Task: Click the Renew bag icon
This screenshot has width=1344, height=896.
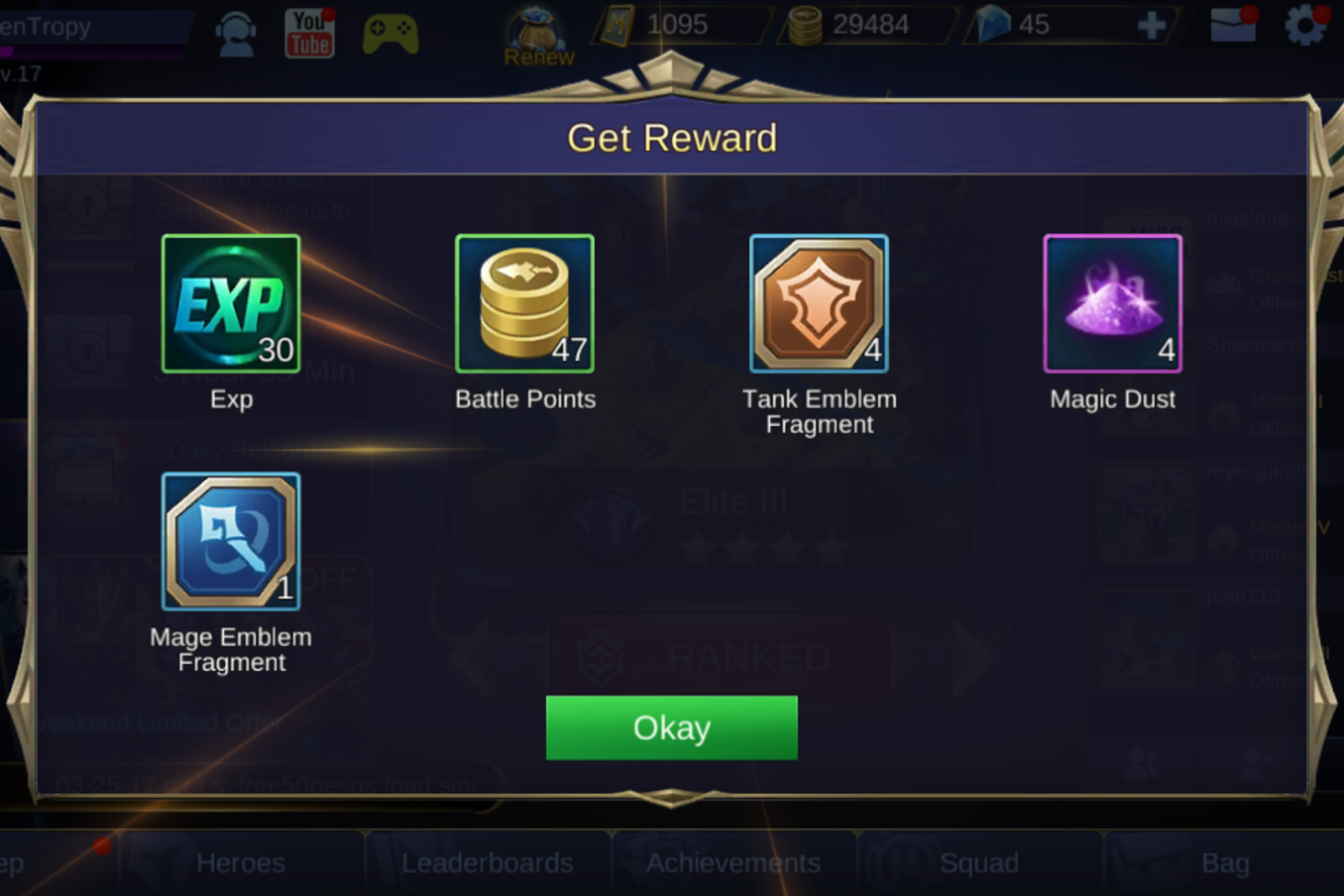Action: pos(538,38)
